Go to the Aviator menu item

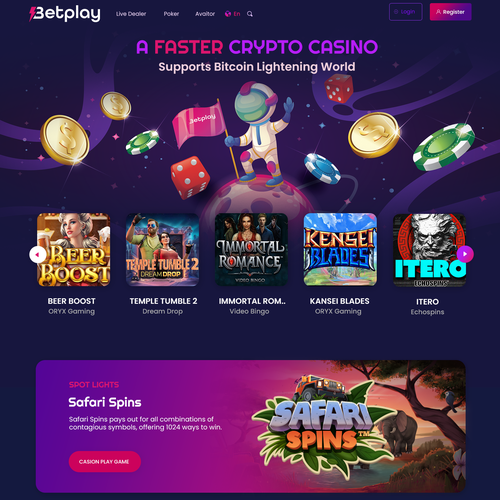[205, 14]
